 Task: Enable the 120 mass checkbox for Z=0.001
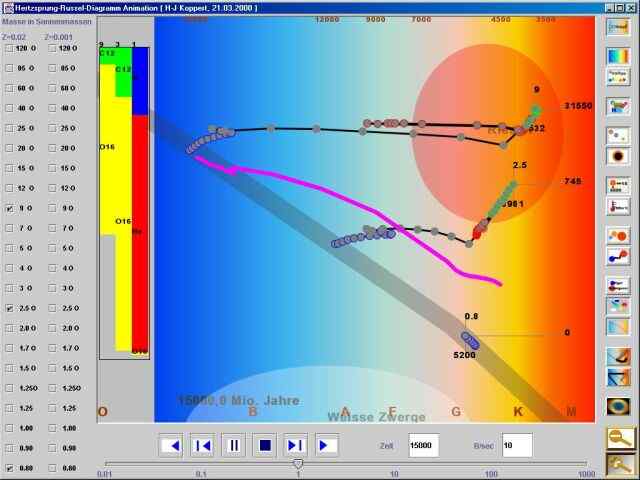(50, 48)
